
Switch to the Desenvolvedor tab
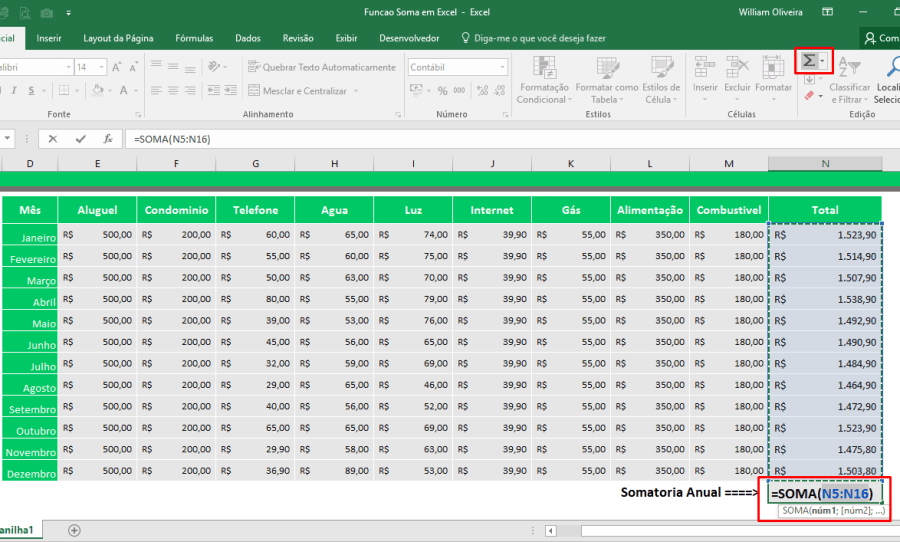click(x=409, y=38)
